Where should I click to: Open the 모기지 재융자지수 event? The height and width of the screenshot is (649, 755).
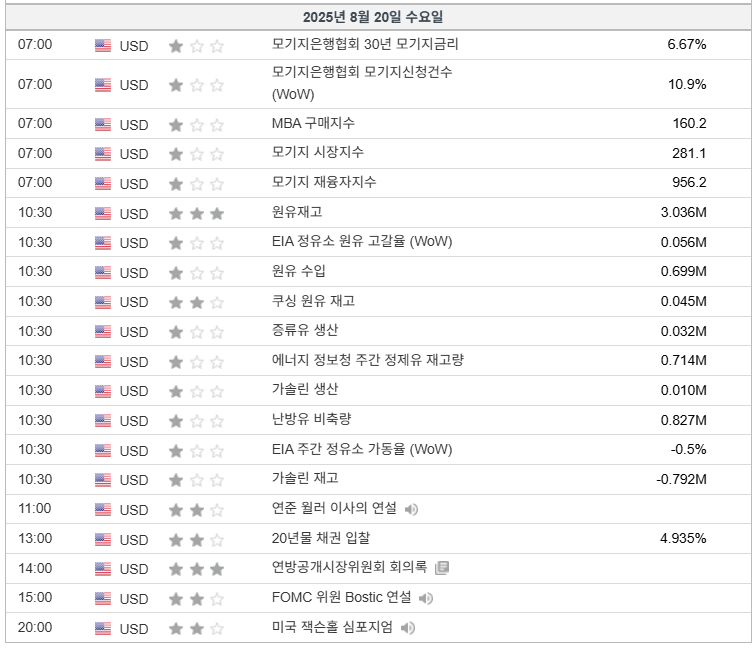point(324,182)
